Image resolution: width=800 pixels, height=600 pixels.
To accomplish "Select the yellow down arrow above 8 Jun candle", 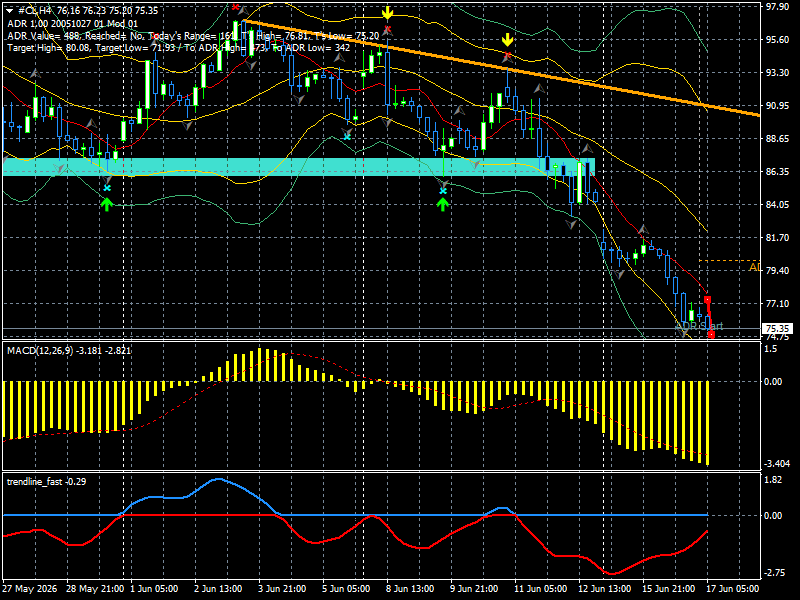I will click(388, 13).
